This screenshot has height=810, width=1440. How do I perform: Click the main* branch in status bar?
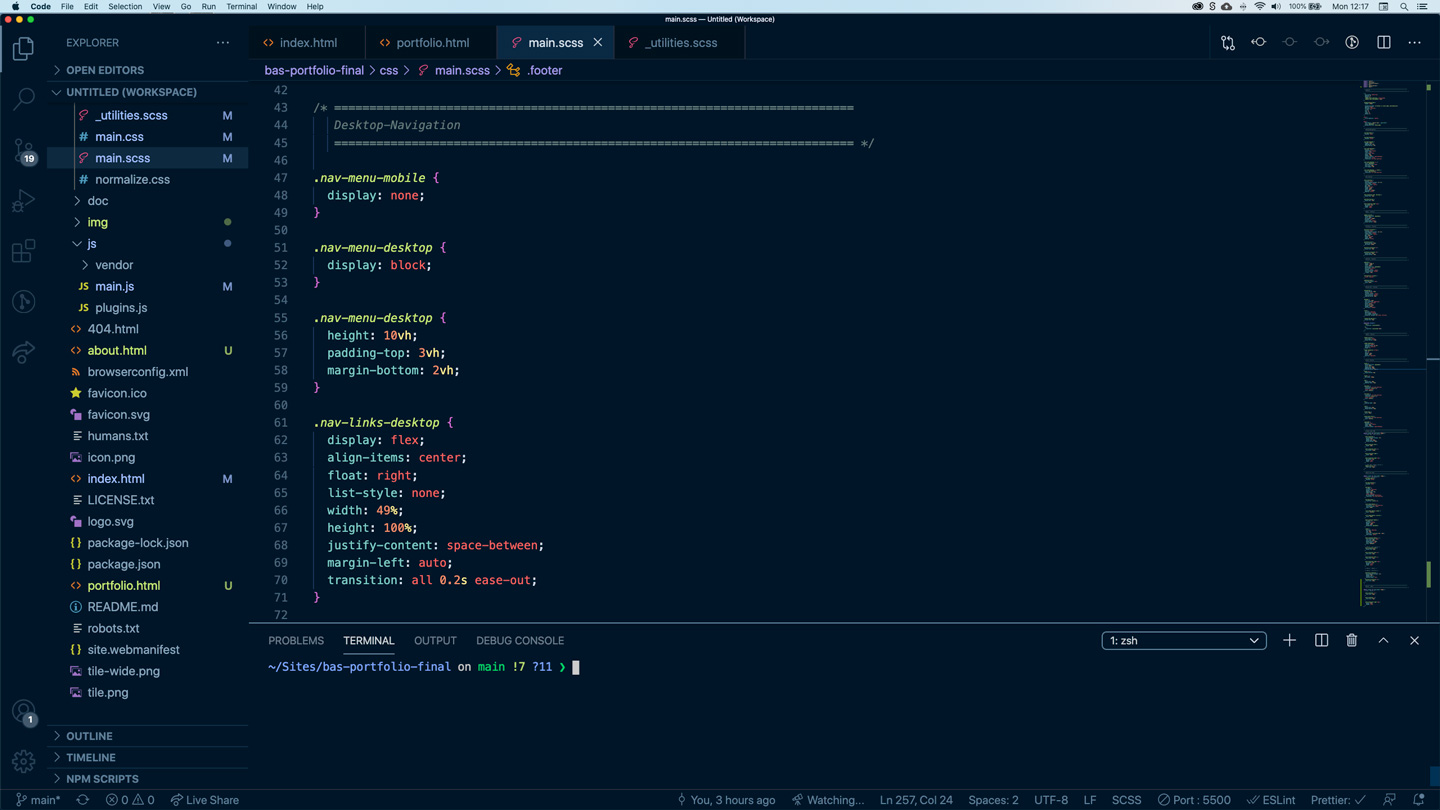tap(38, 800)
